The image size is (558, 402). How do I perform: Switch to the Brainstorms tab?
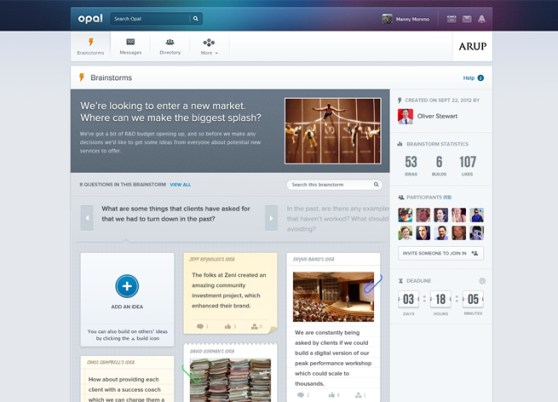coord(91,46)
